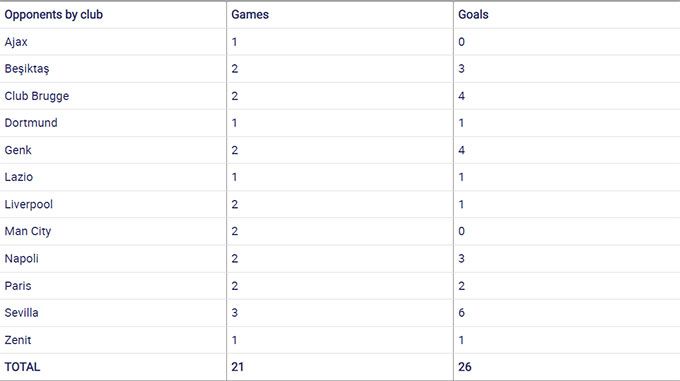Click the Games column header

pyautogui.click(x=250, y=15)
